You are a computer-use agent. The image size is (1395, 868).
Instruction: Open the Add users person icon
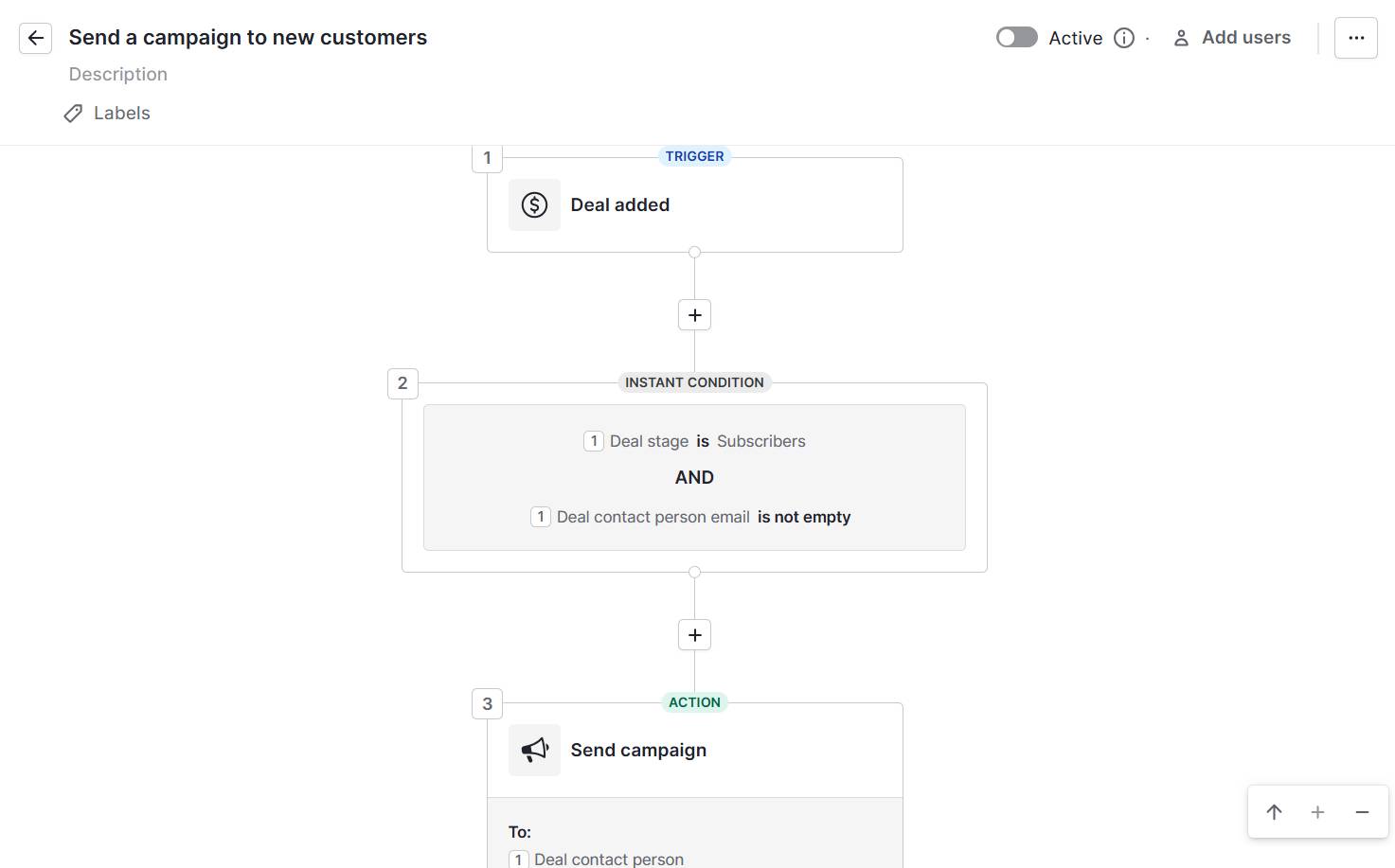(x=1180, y=38)
